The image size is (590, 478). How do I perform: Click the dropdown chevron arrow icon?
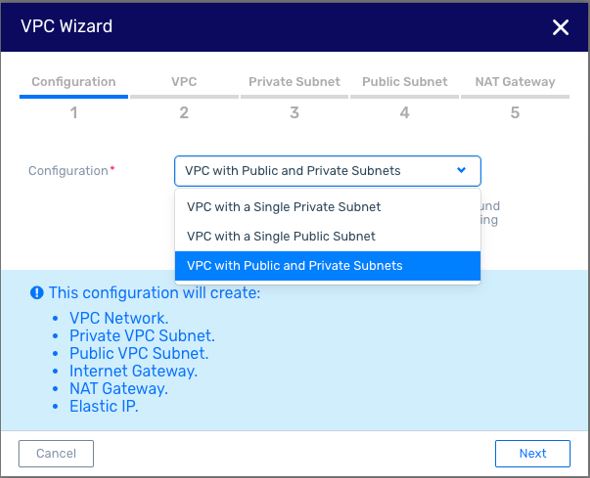tap(461, 170)
